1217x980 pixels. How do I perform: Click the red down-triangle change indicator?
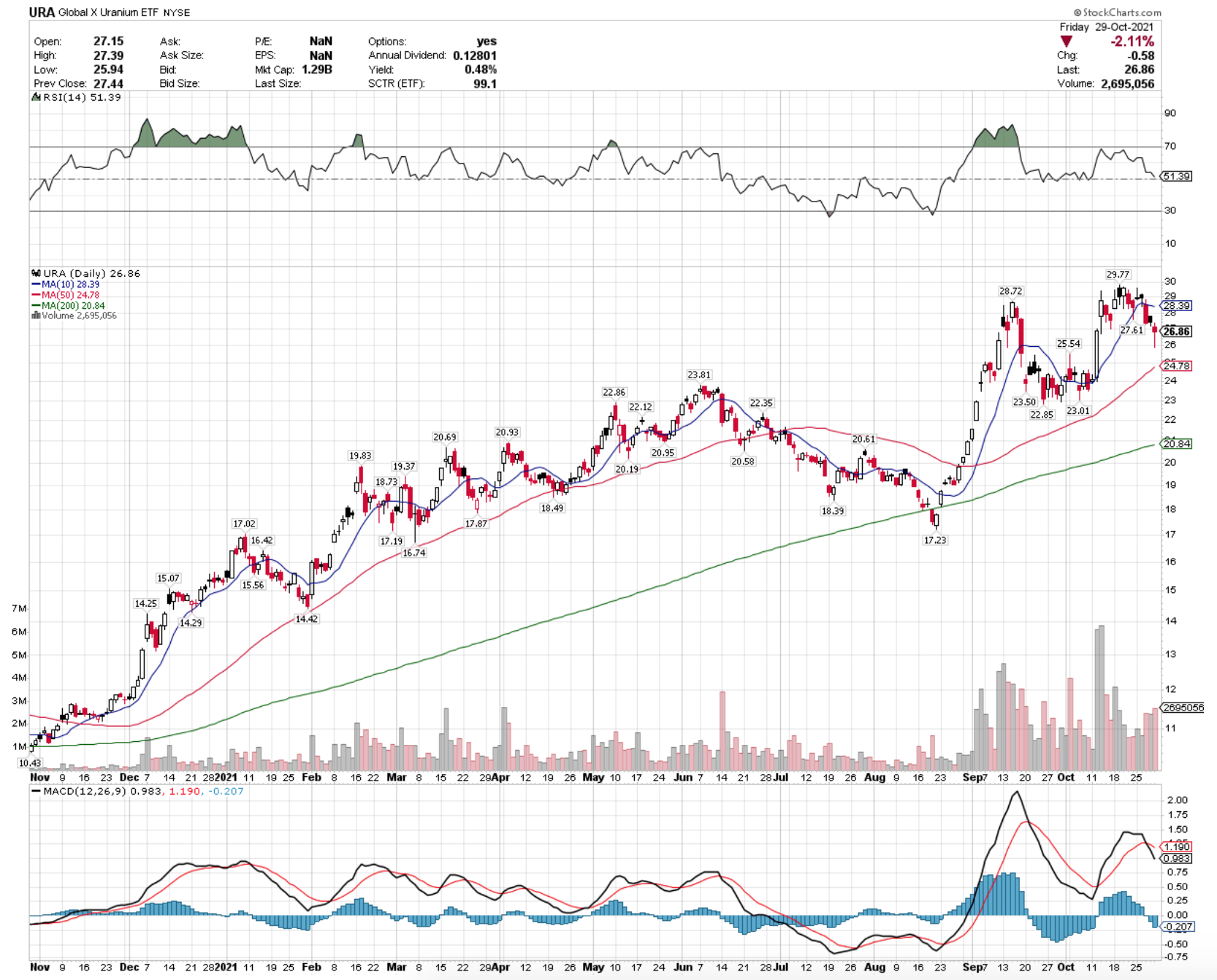pos(1067,42)
